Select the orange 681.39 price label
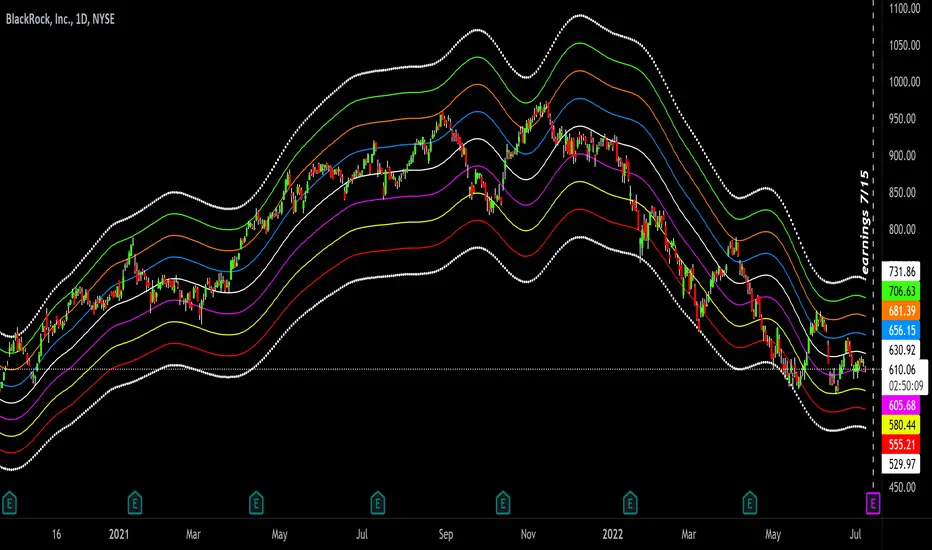The width and height of the screenshot is (932, 550). (x=902, y=311)
